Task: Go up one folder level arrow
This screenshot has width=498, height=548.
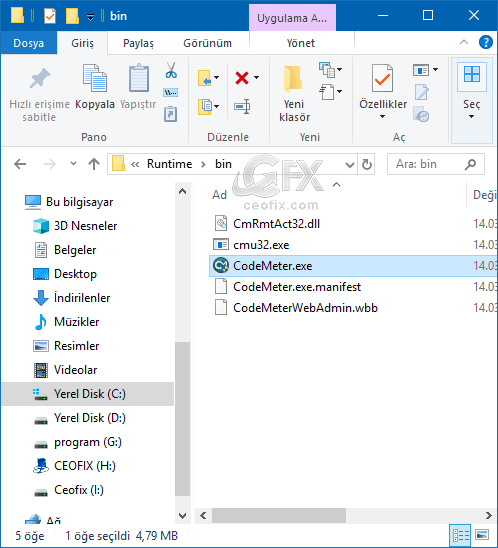Action: click(x=94, y=164)
